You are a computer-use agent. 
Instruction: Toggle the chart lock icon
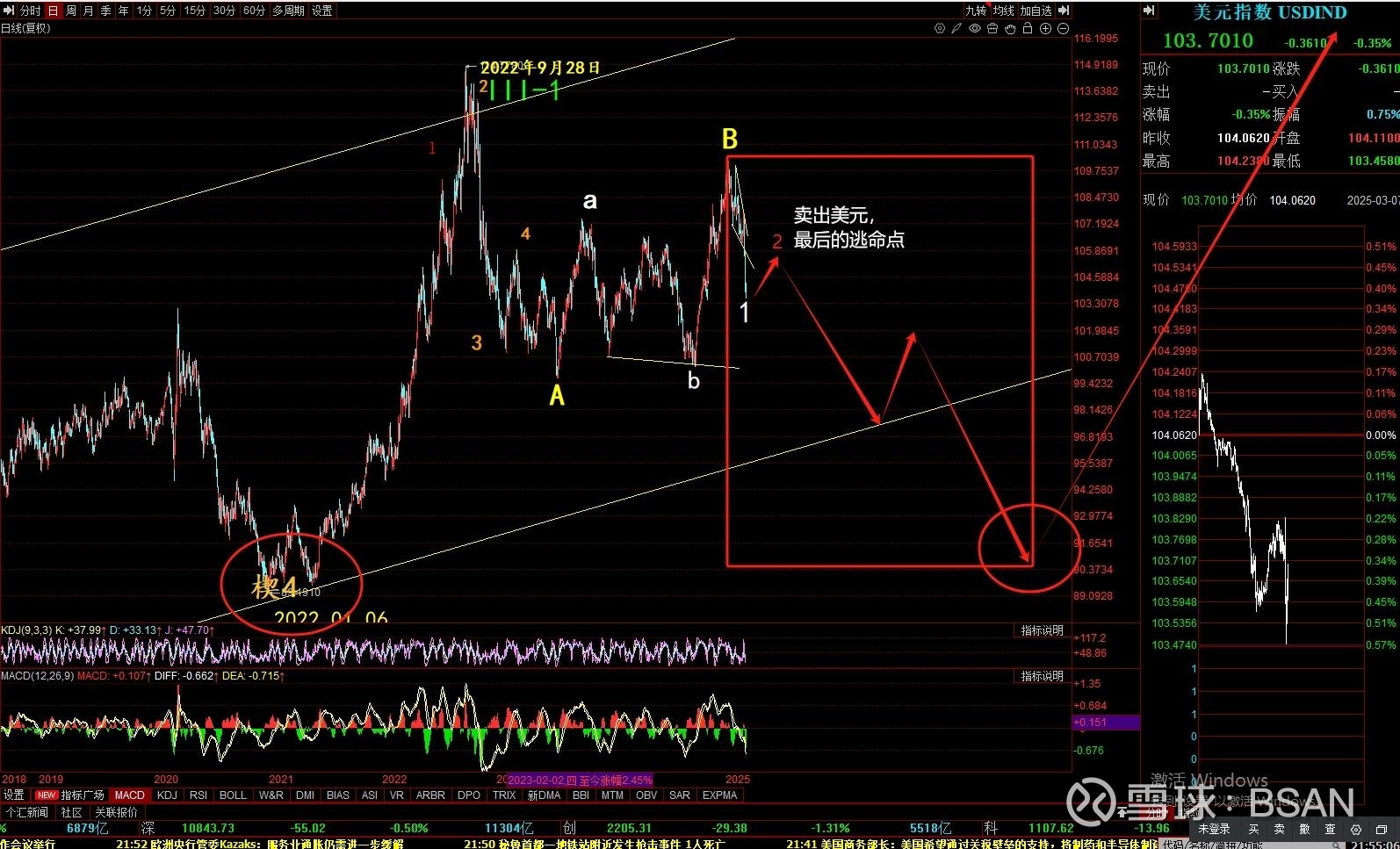[1028, 29]
